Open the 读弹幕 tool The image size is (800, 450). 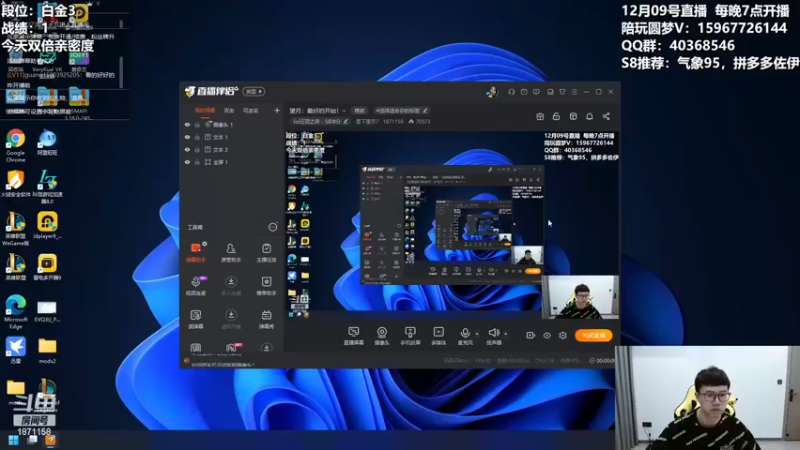(195, 318)
